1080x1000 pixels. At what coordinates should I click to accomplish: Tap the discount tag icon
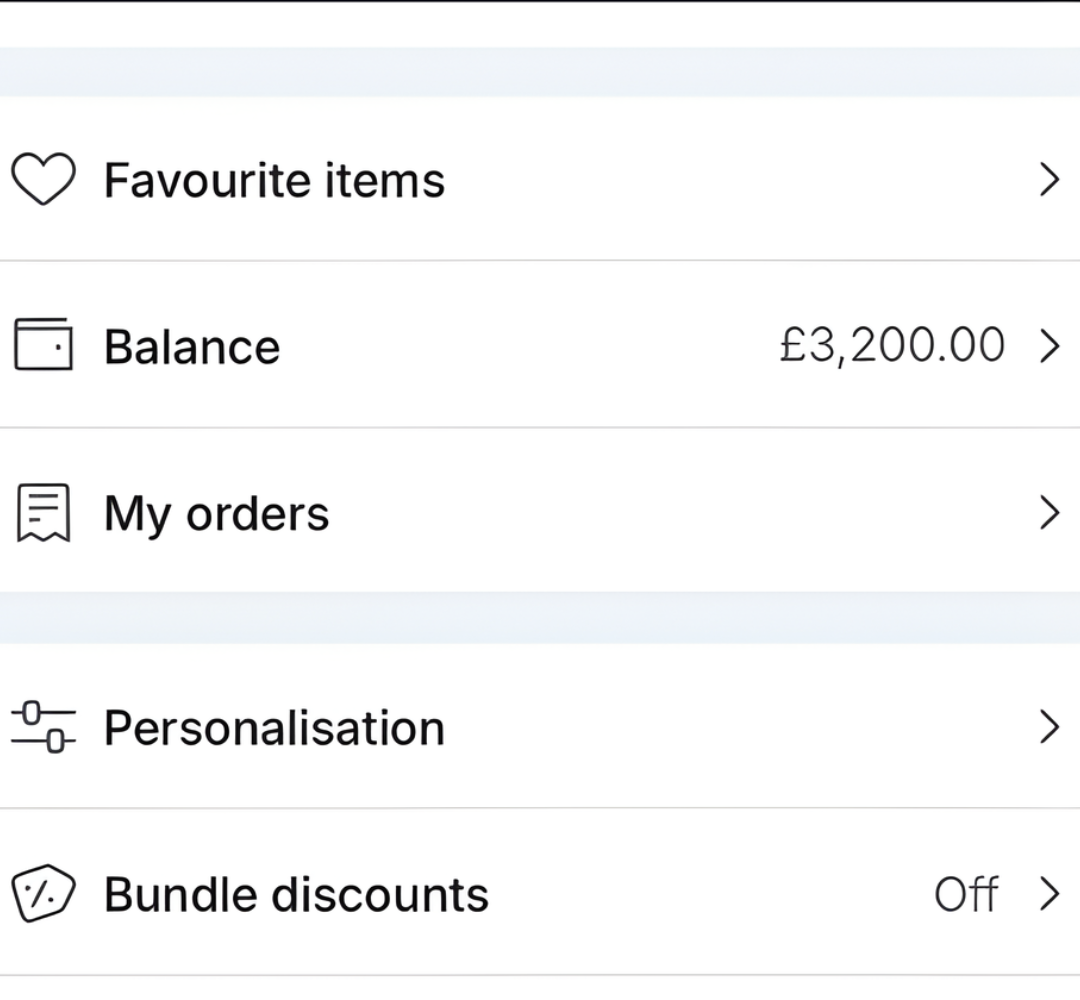pos(43,893)
